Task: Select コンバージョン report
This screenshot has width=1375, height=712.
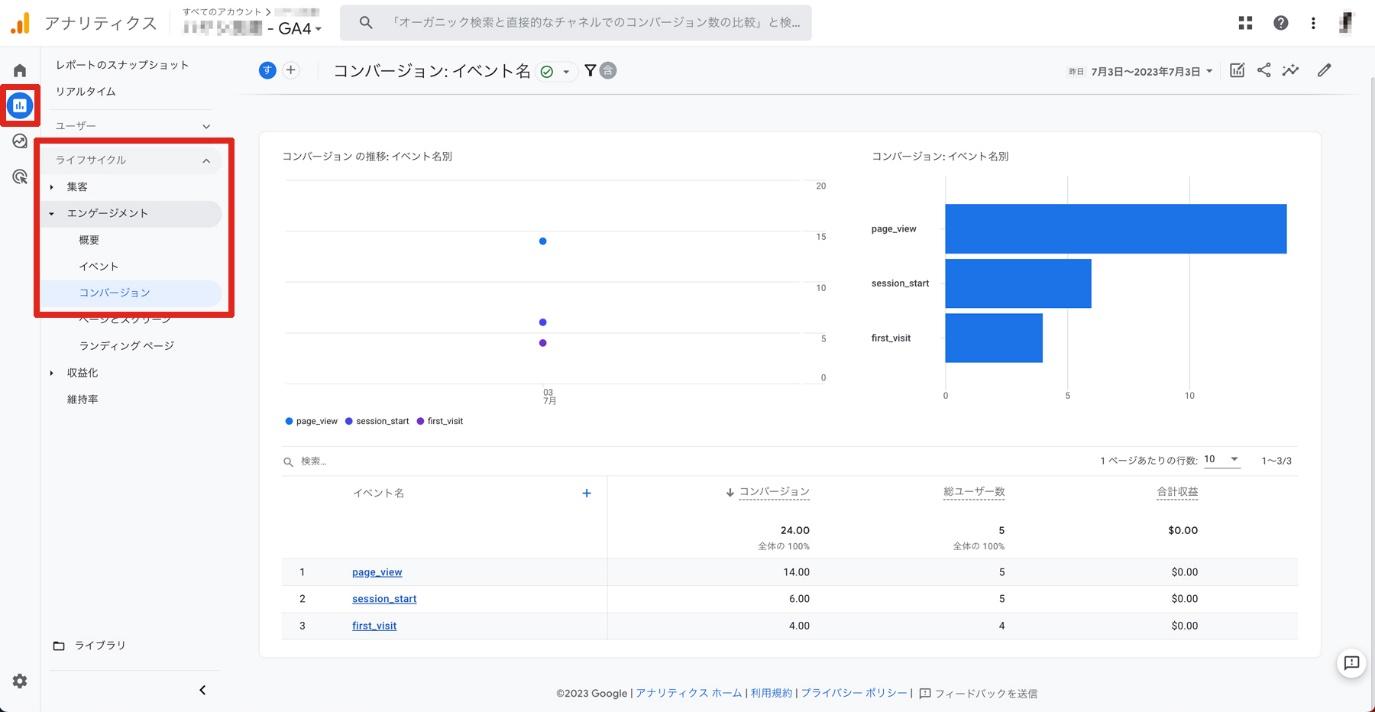Action: [x=114, y=293]
